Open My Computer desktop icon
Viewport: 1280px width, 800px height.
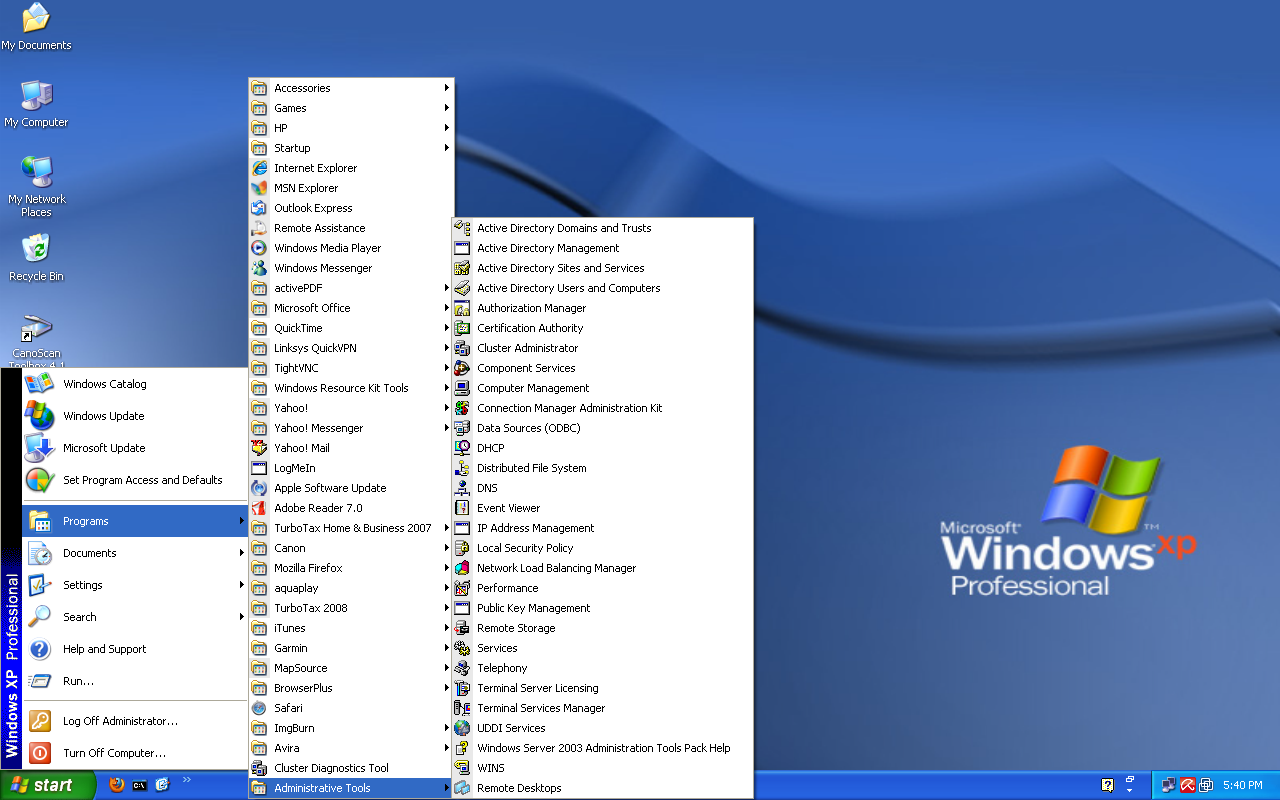pyautogui.click(x=36, y=103)
